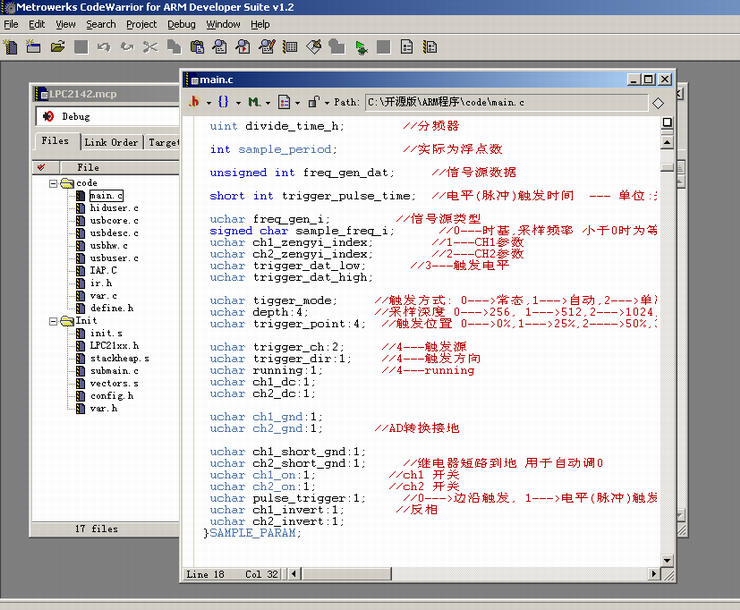Click the breakpoints grid toolbar icon
This screenshot has width=740, height=610.
290,46
